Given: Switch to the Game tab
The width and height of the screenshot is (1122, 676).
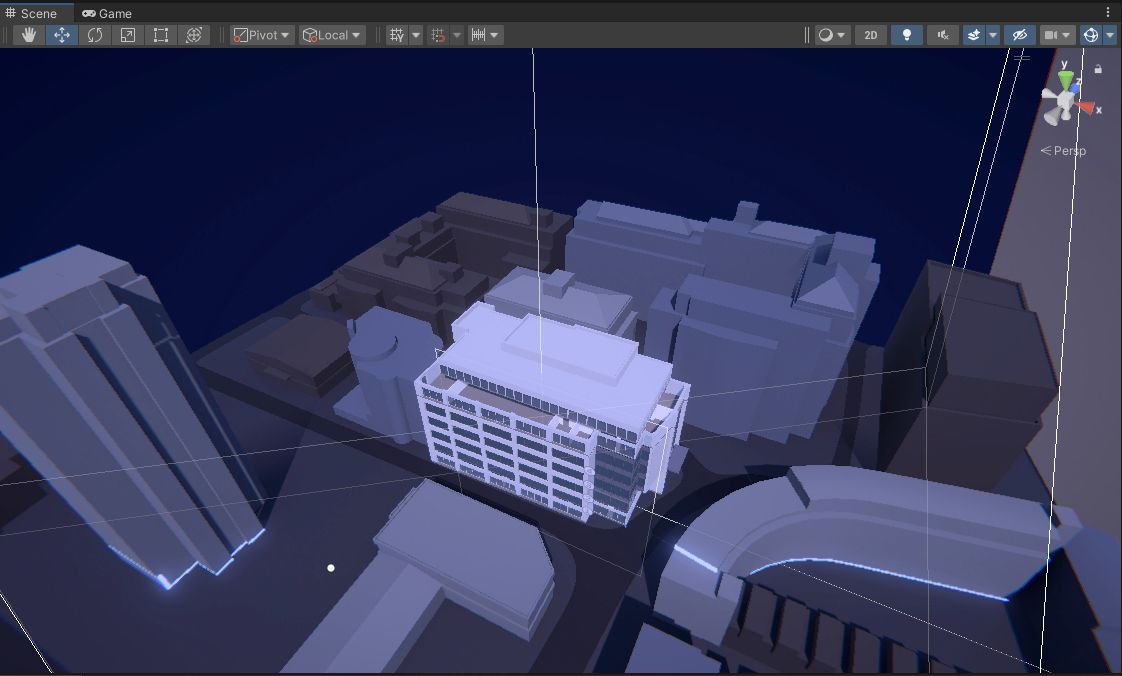Looking at the screenshot, I should [x=106, y=13].
